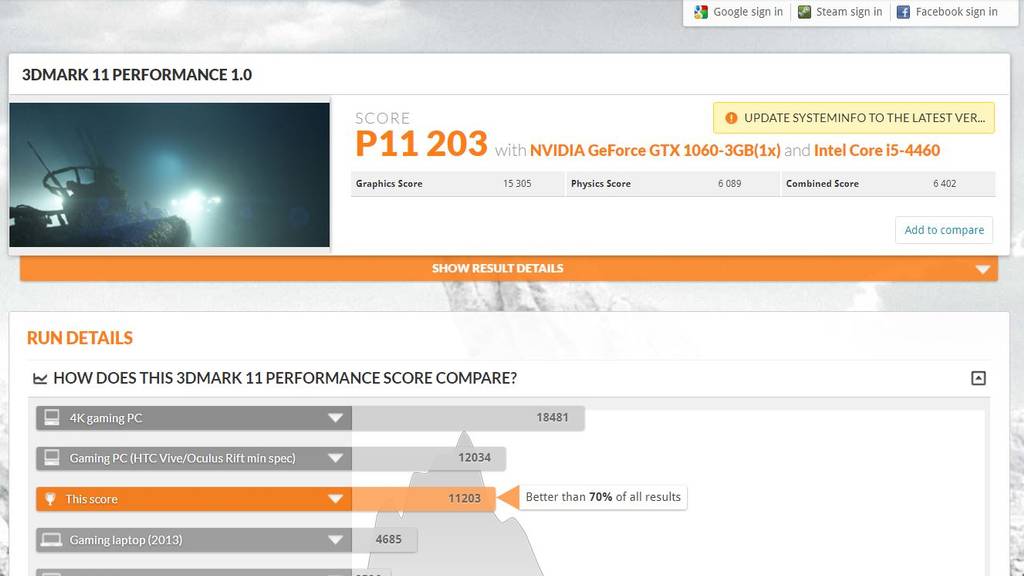1024x576 pixels.
Task: Click the RUN DETAILS heading
Action: click(x=80, y=338)
